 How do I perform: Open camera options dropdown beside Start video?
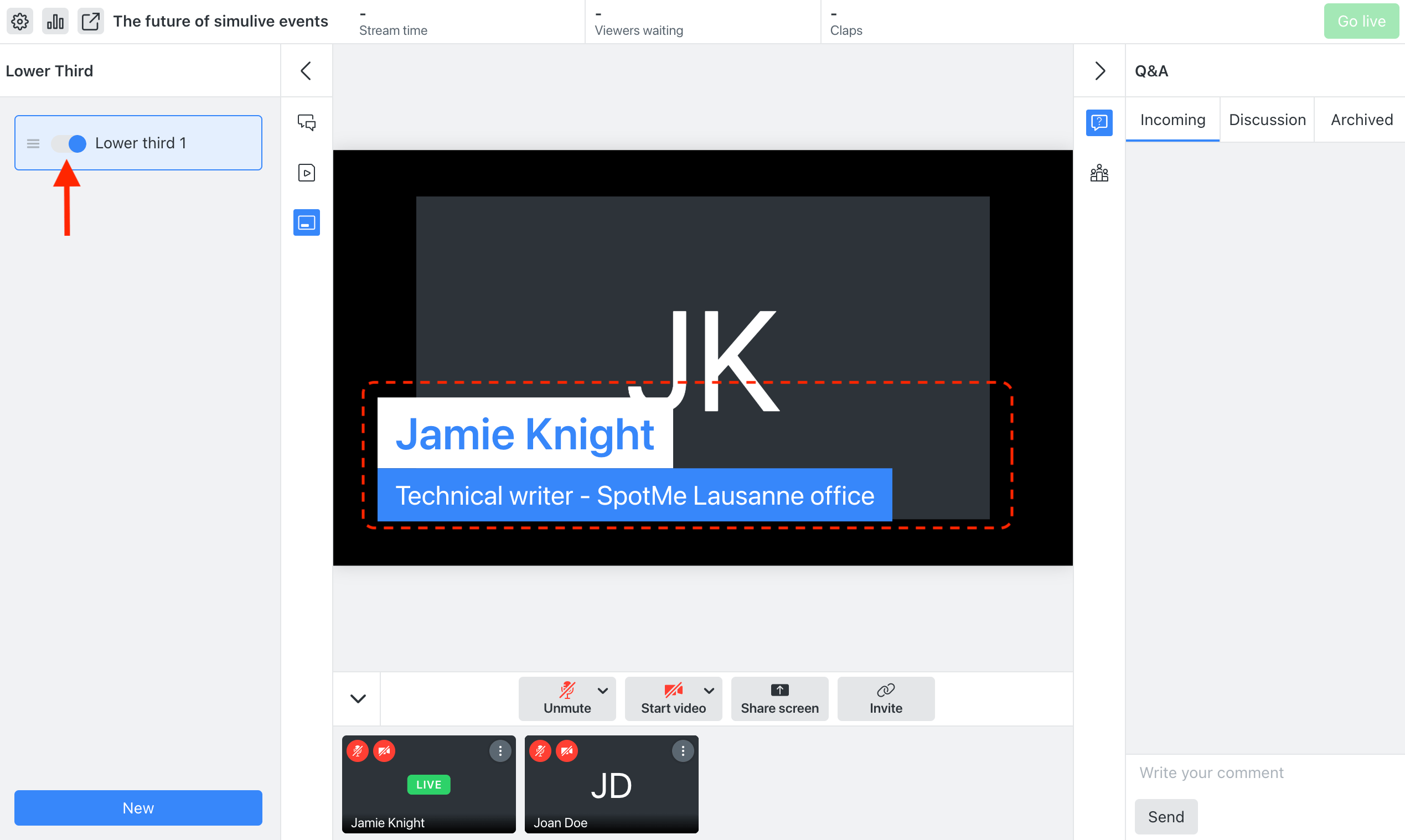709,691
